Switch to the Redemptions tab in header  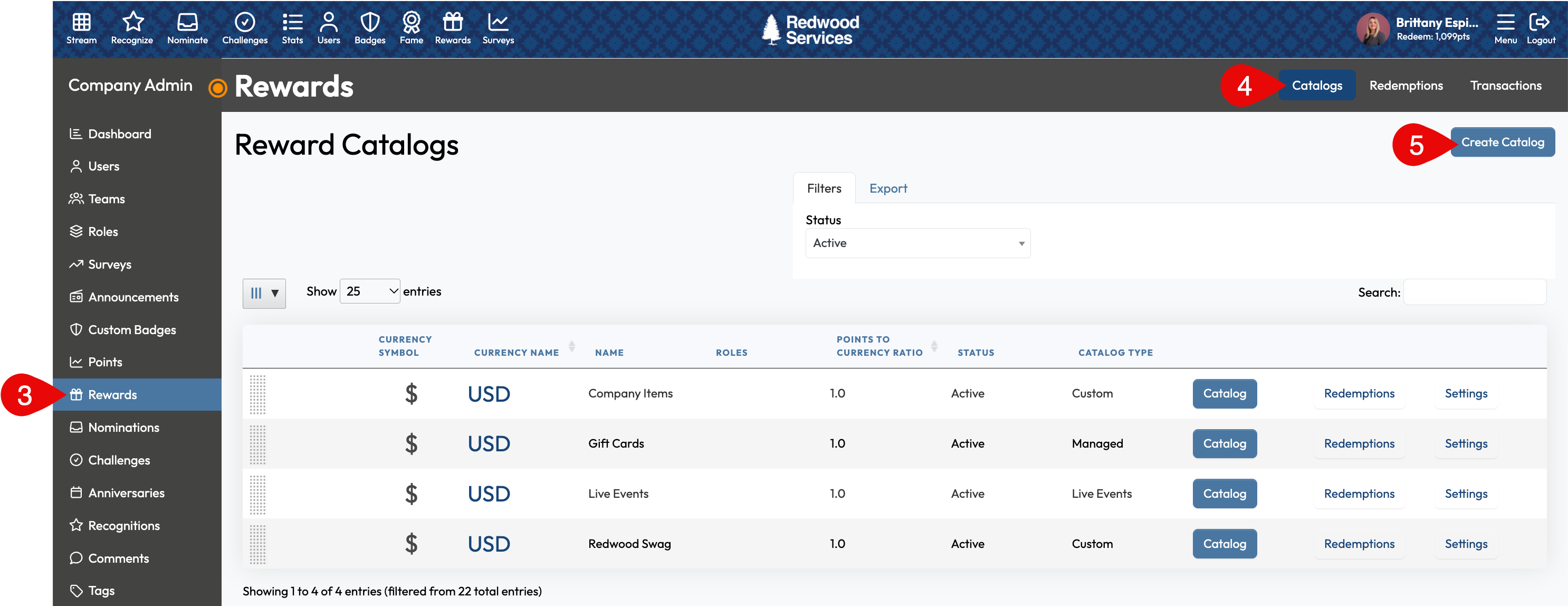click(1406, 86)
